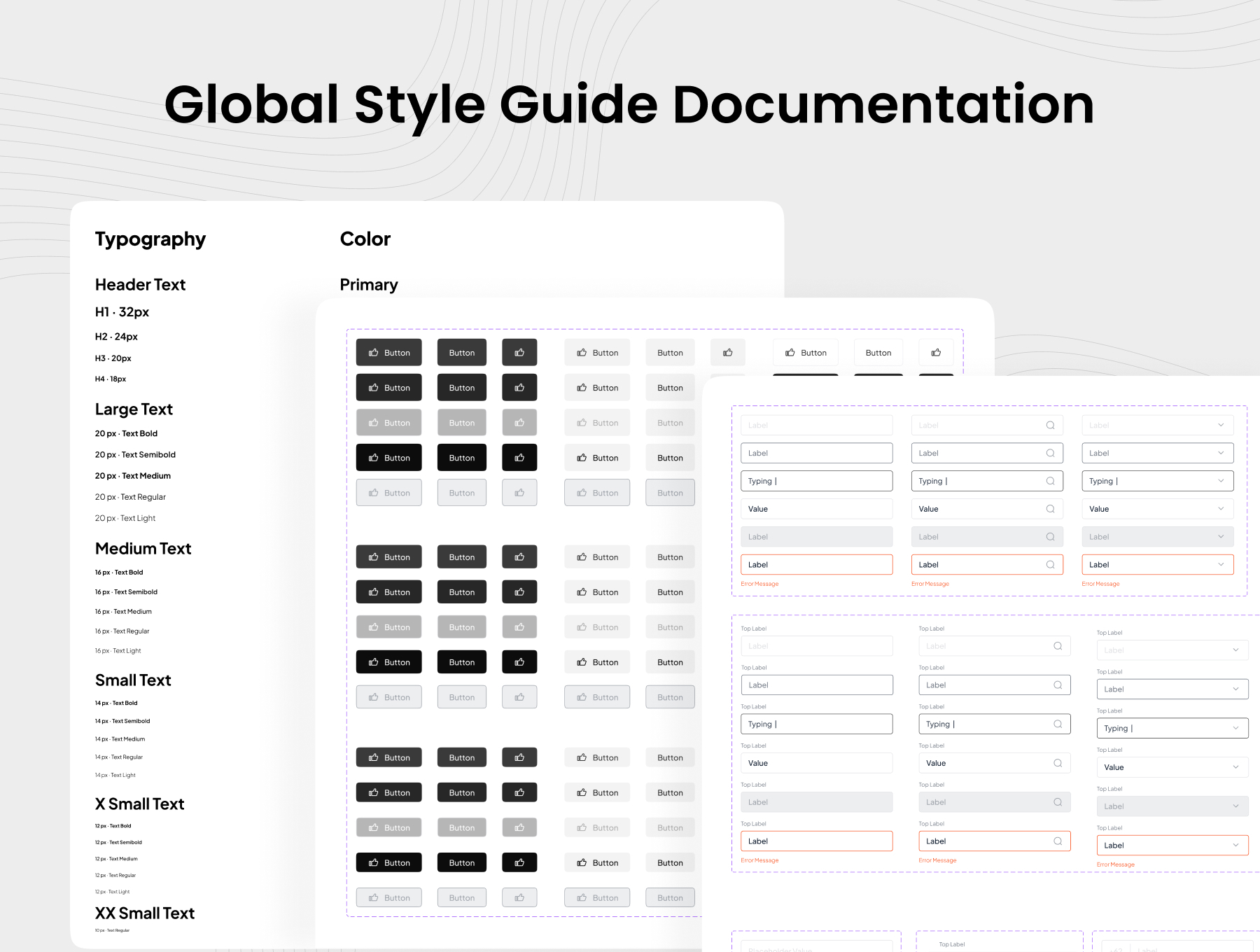Click the search icon in the unlabeled Value field
The image size is (1260, 952).
coord(1050,509)
